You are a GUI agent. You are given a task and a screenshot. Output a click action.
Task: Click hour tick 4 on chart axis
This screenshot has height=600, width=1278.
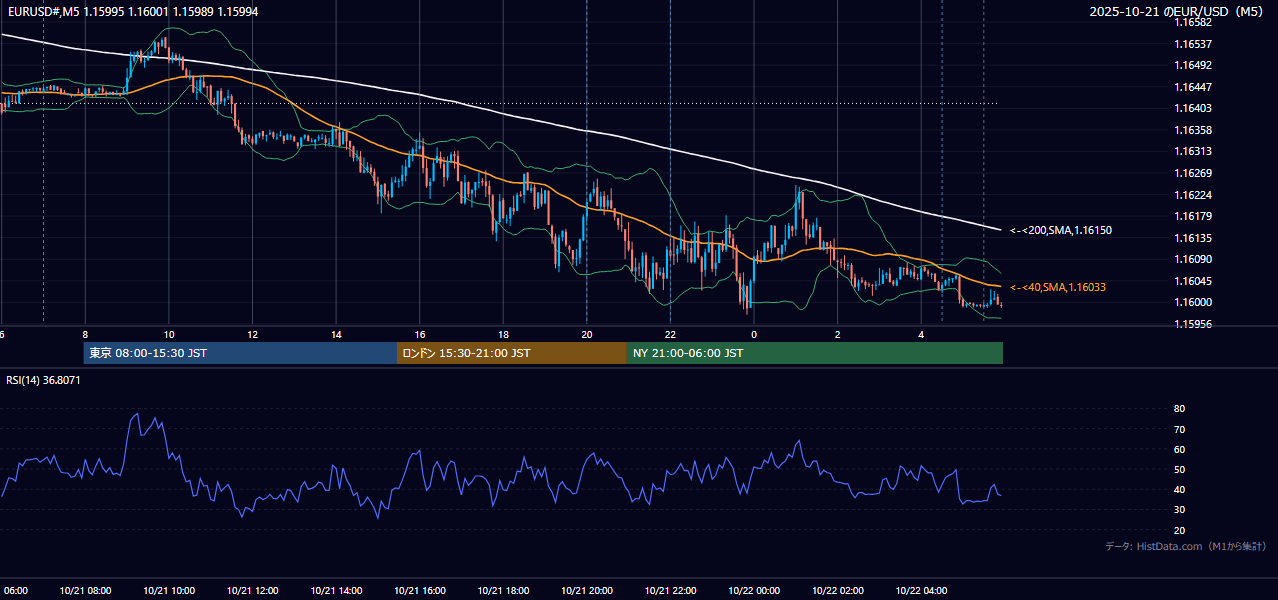tap(921, 334)
